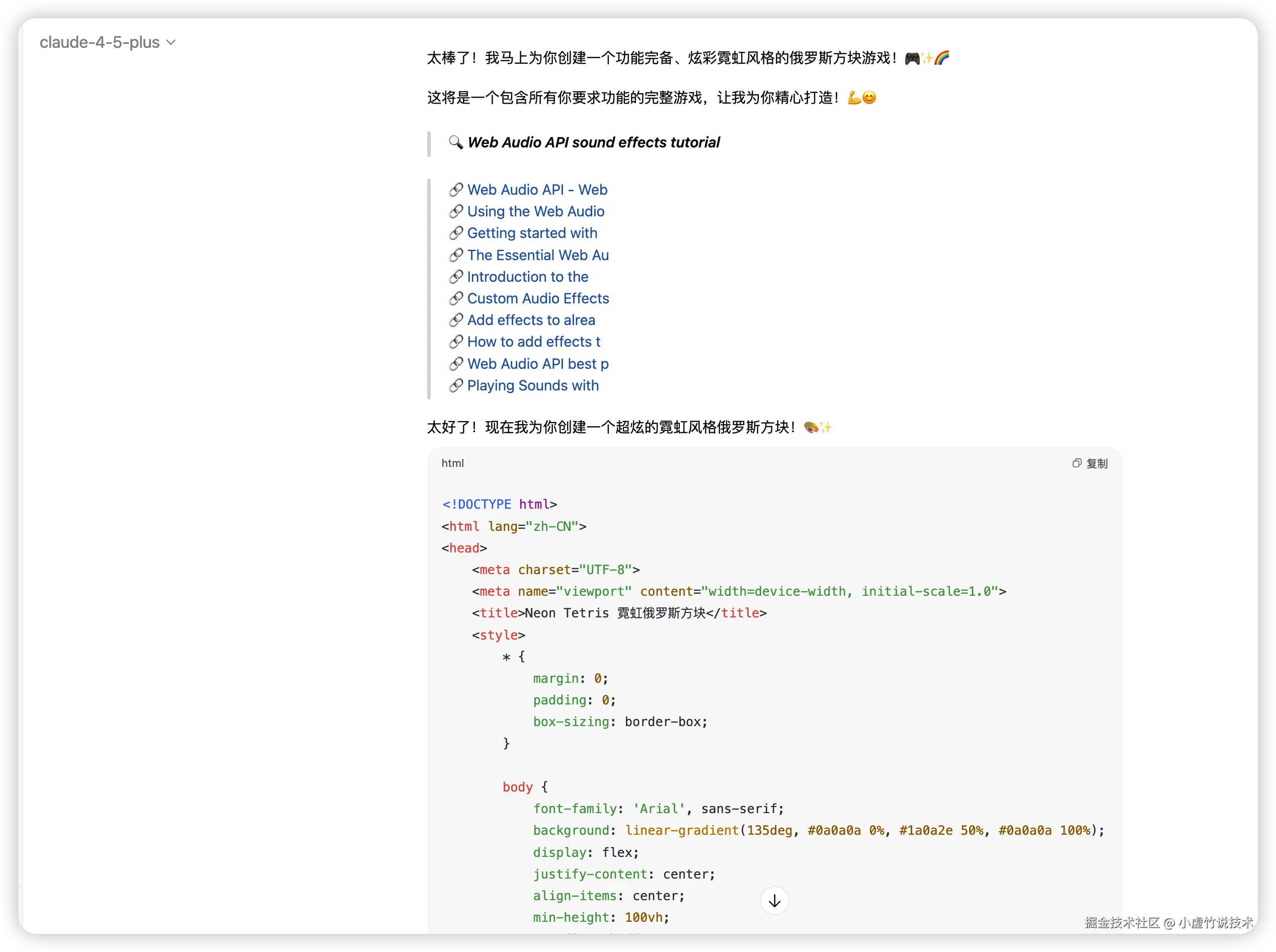Open the 'Web Audio API - Web' link
This screenshot has height=952, width=1276.
(x=536, y=190)
